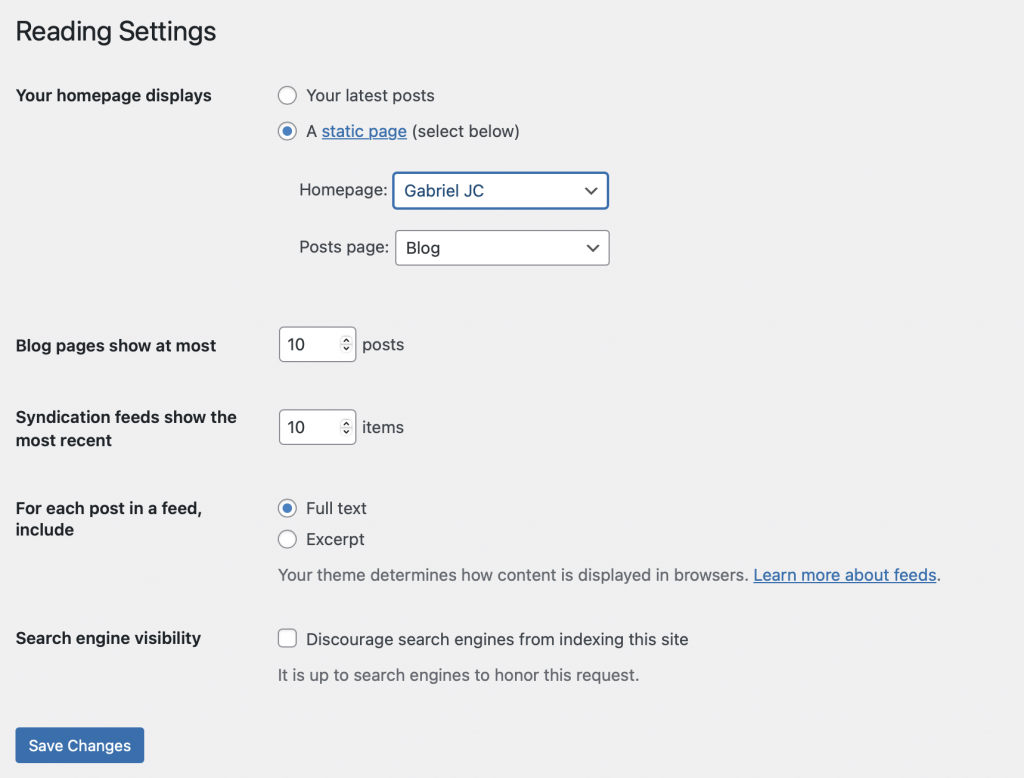This screenshot has height=778, width=1024.
Task: Select the 'Your latest posts' radio button
Action: point(288,96)
